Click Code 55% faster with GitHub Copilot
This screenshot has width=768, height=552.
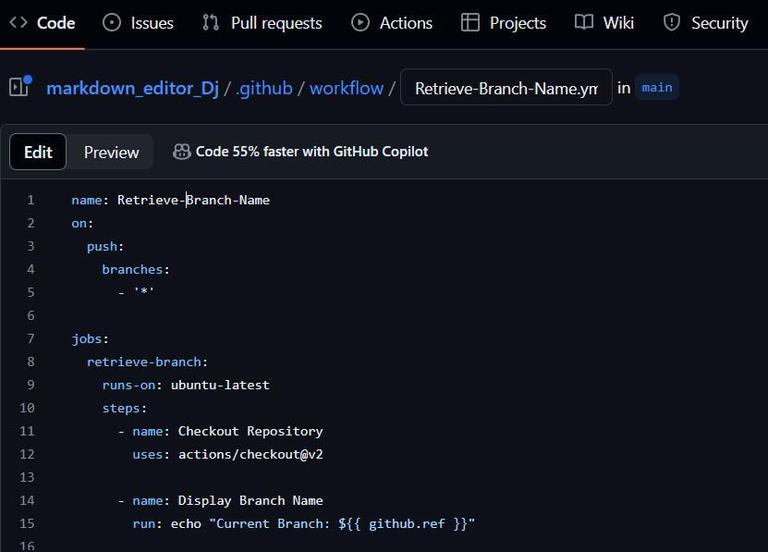click(312, 151)
